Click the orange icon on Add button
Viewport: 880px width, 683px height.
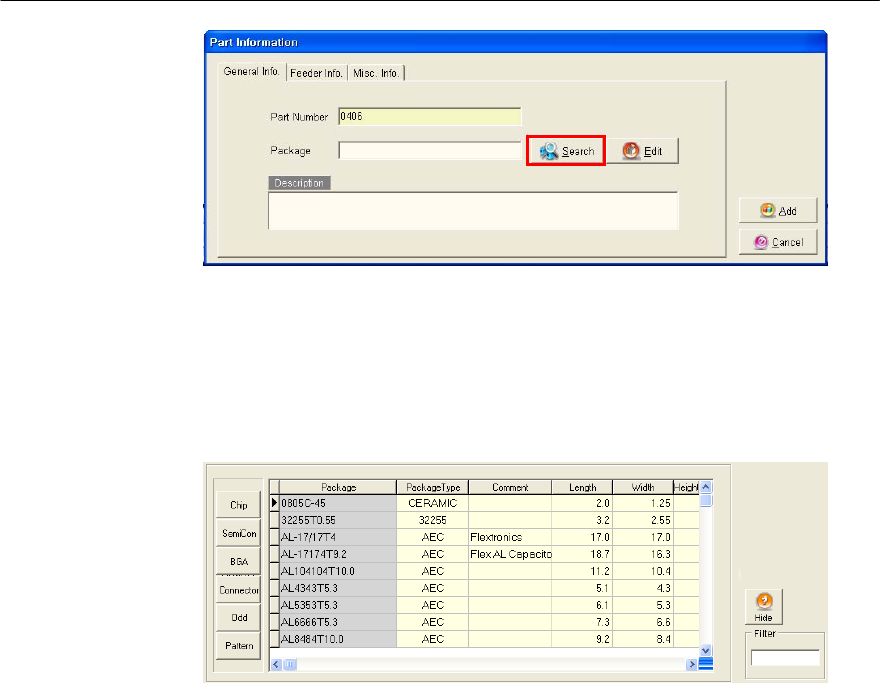tap(767, 210)
